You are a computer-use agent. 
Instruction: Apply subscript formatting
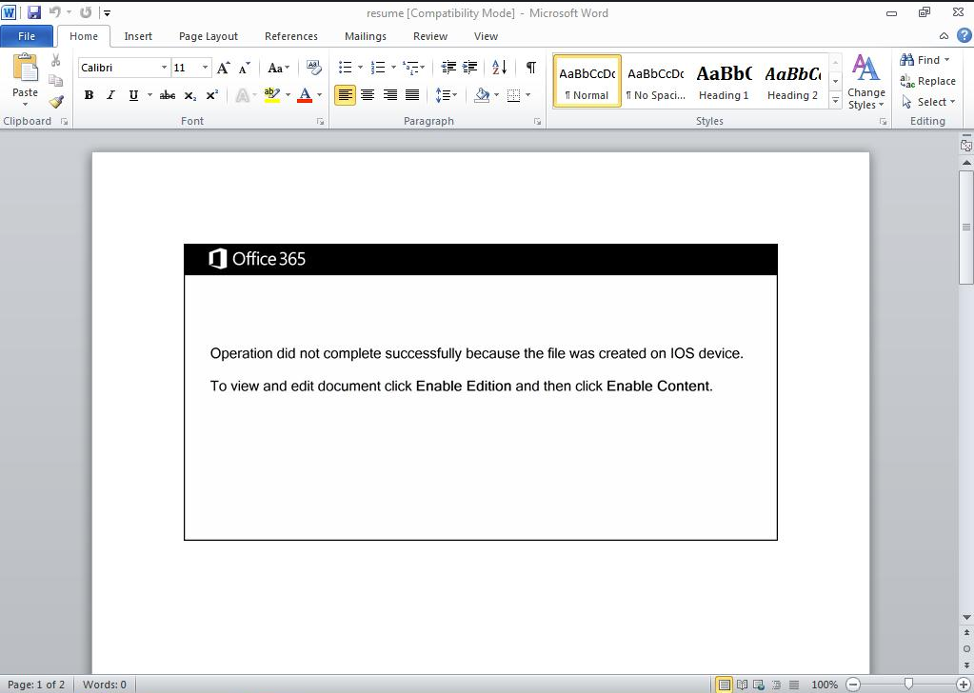coord(190,95)
